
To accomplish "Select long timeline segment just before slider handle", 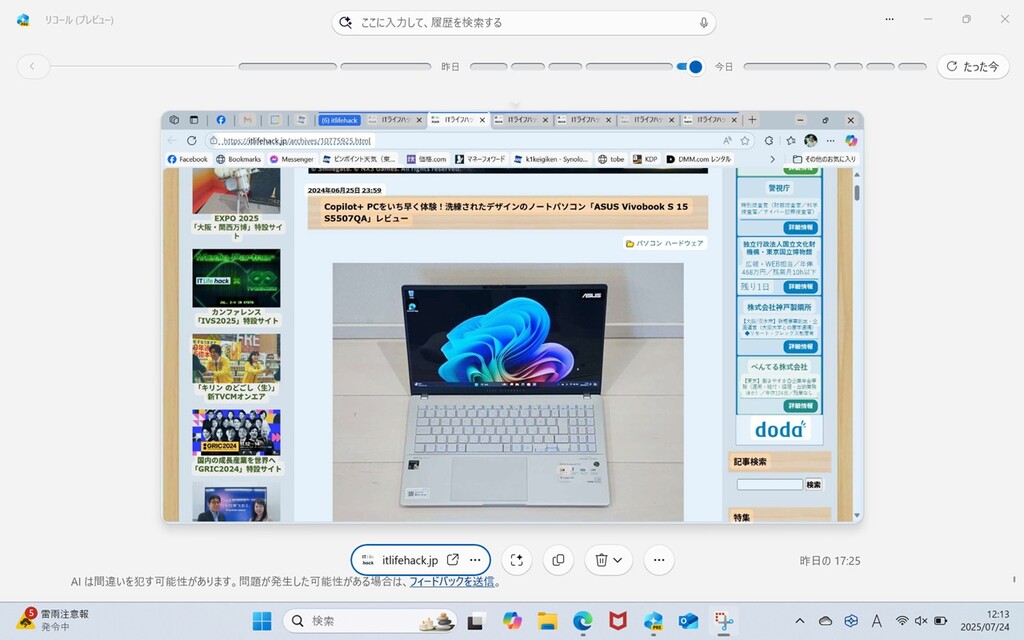I will (629, 67).
